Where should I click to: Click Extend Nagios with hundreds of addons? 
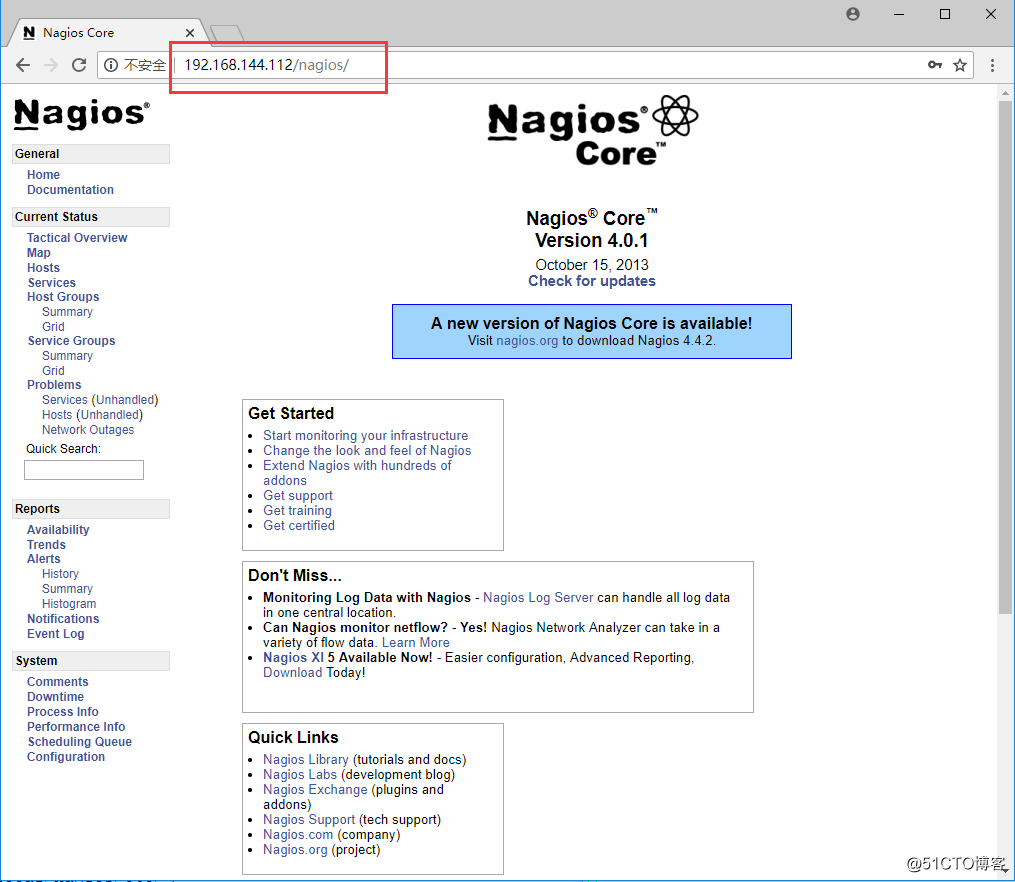[357, 473]
